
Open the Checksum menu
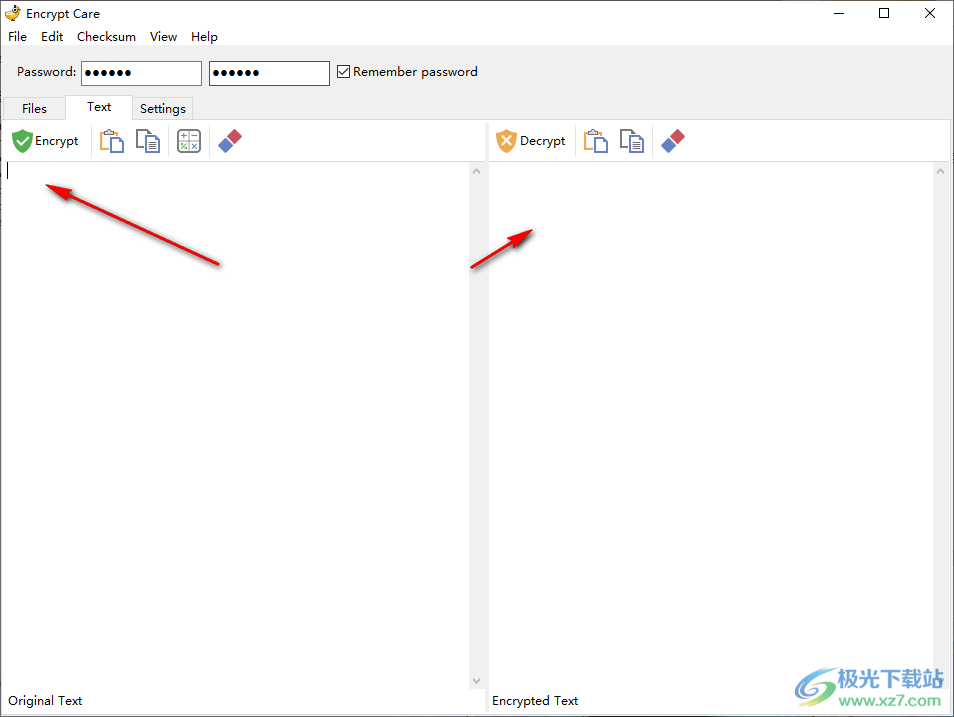click(x=106, y=37)
